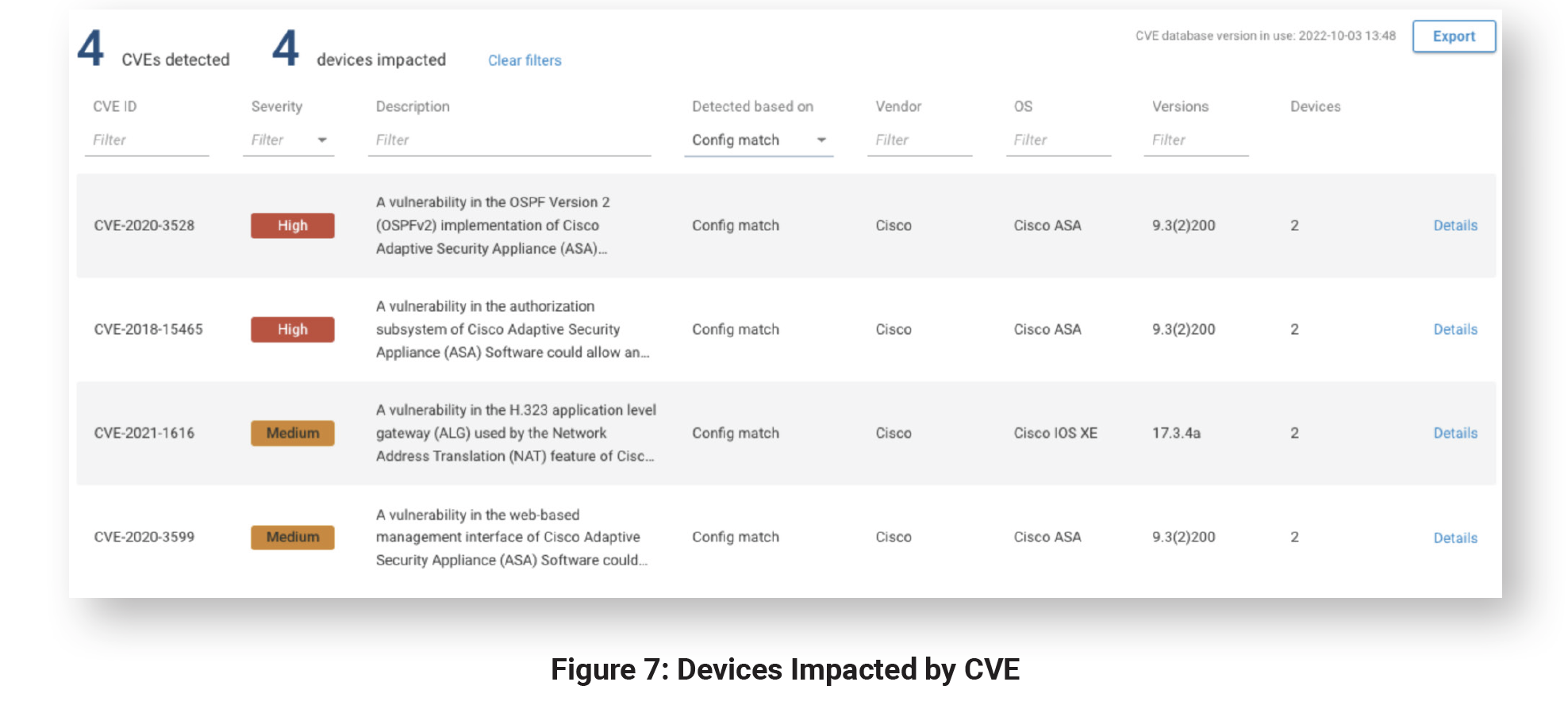Clear all filters link
The height and width of the screenshot is (701, 1568).
pyautogui.click(x=525, y=60)
